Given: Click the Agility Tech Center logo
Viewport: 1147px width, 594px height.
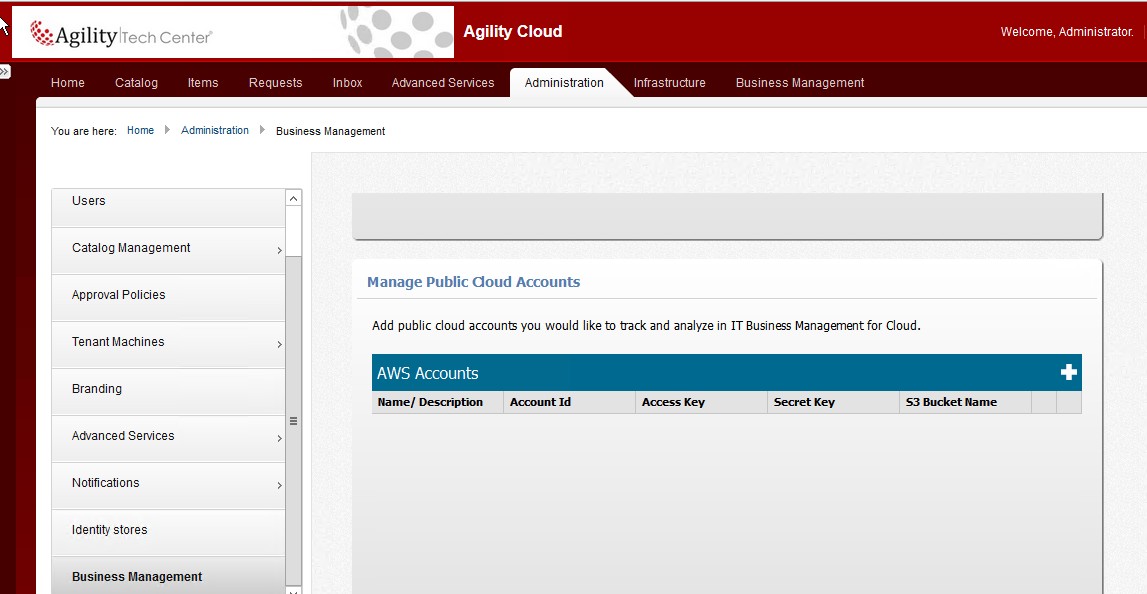Looking at the screenshot, I should [x=121, y=35].
